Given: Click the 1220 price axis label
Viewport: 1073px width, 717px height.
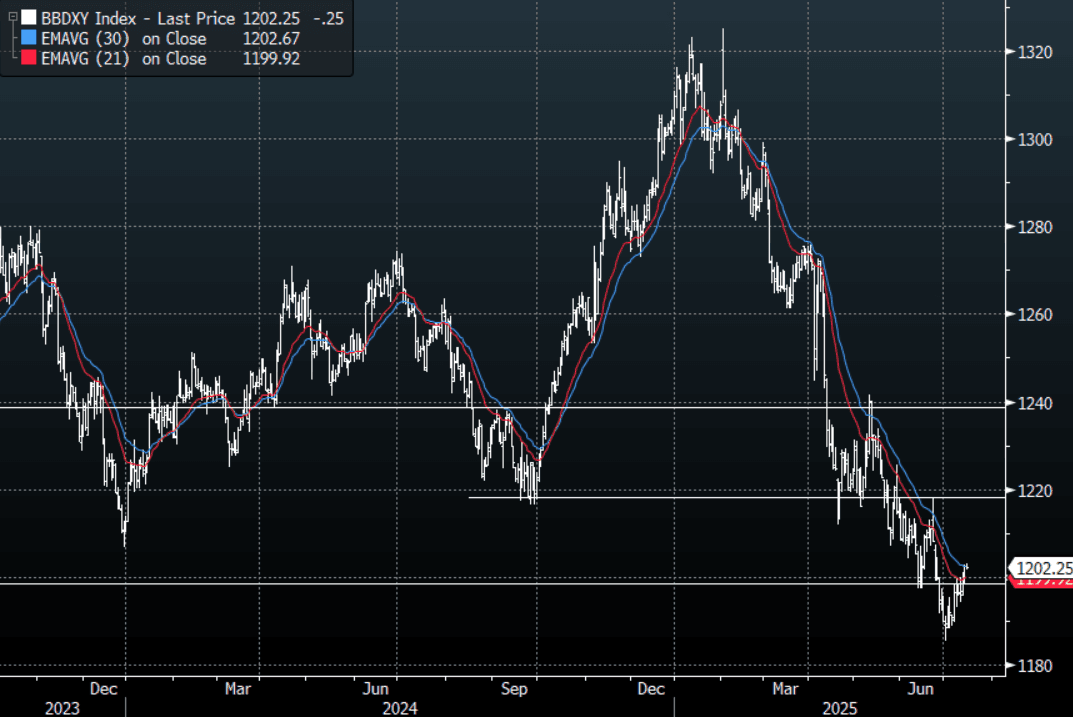Looking at the screenshot, I should click(x=1034, y=491).
